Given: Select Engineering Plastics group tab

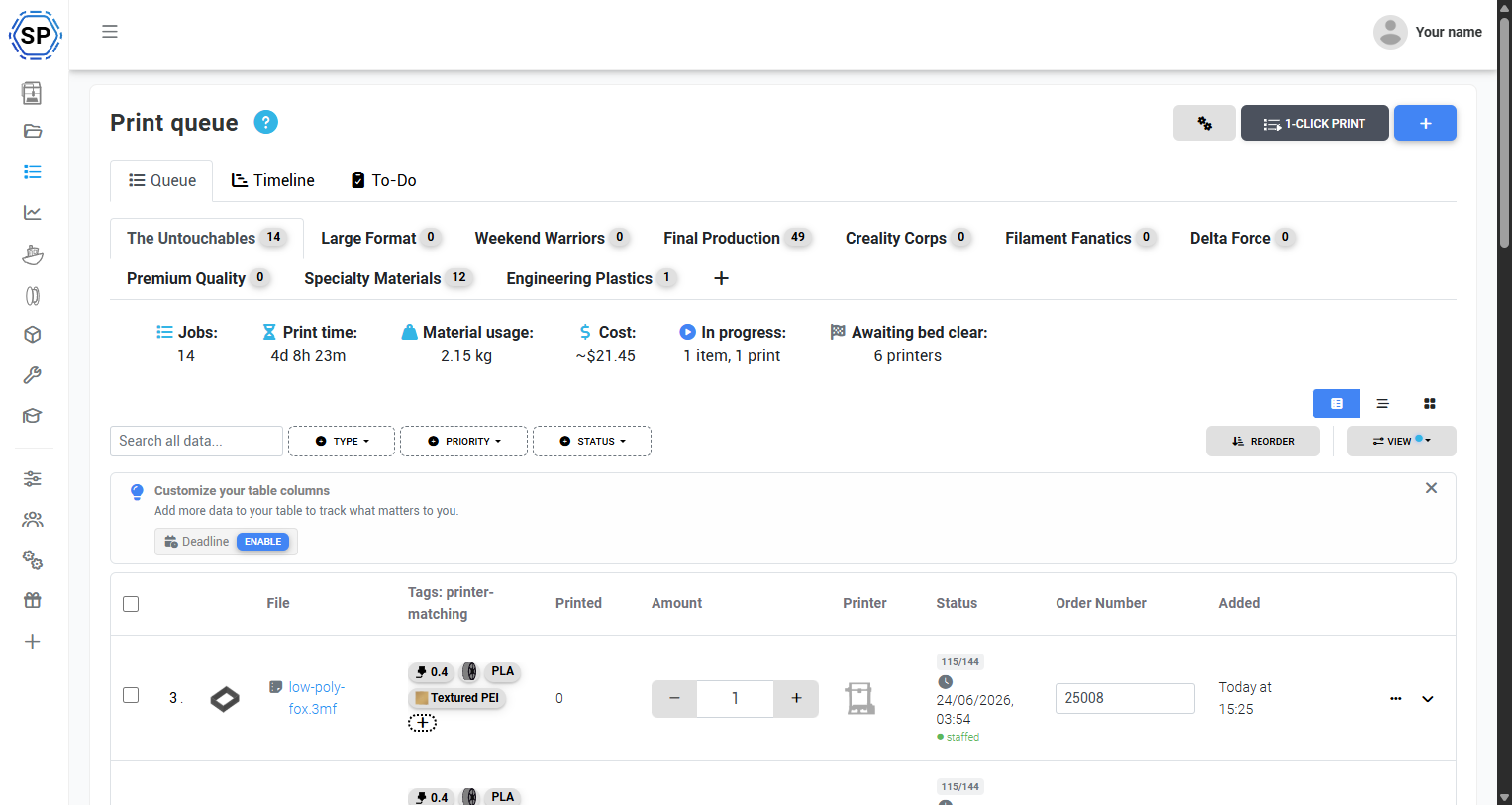Looking at the screenshot, I should (591, 278).
